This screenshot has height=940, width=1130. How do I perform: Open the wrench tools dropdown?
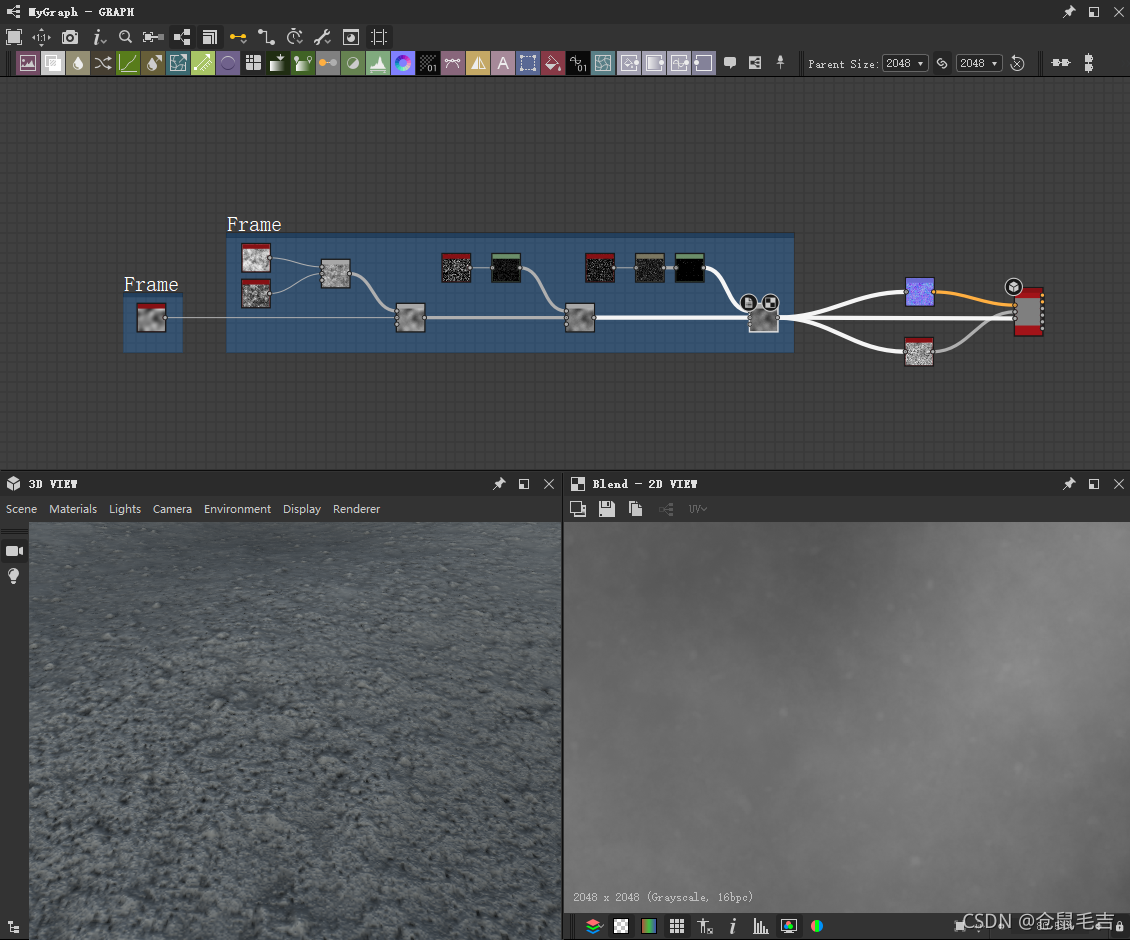[x=322, y=37]
